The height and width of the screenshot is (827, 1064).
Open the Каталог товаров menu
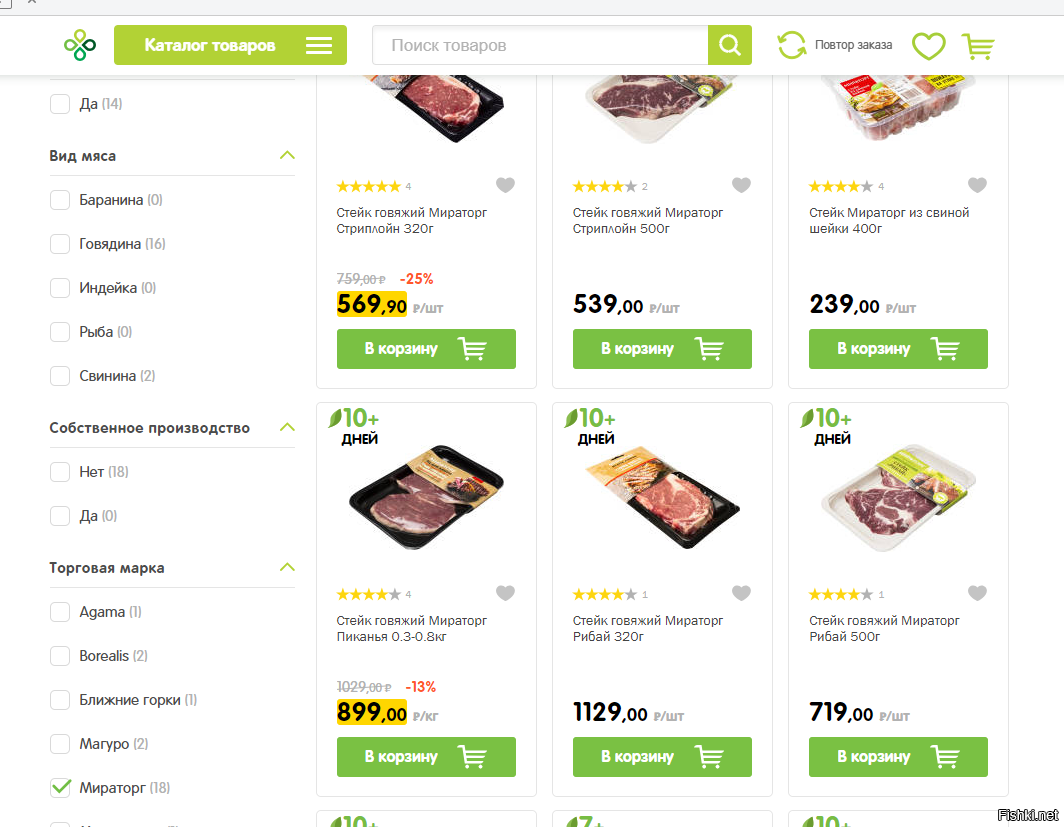click(230, 45)
